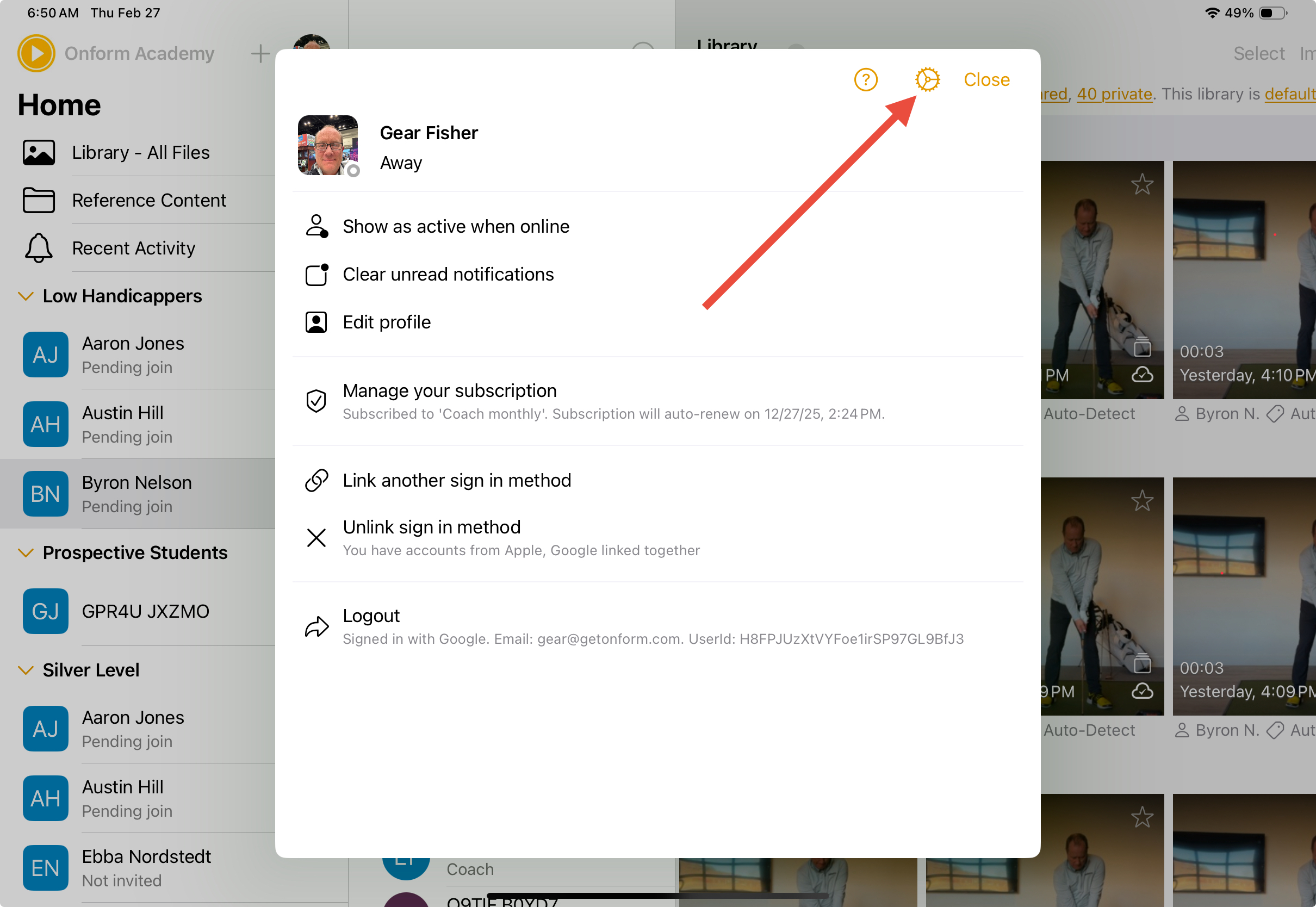Star the top golf video thumbnail
1316x907 pixels.
[1141, 185]
